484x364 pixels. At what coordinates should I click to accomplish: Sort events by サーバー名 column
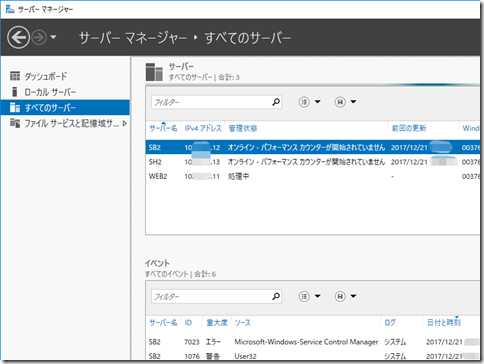click(163, 323)
